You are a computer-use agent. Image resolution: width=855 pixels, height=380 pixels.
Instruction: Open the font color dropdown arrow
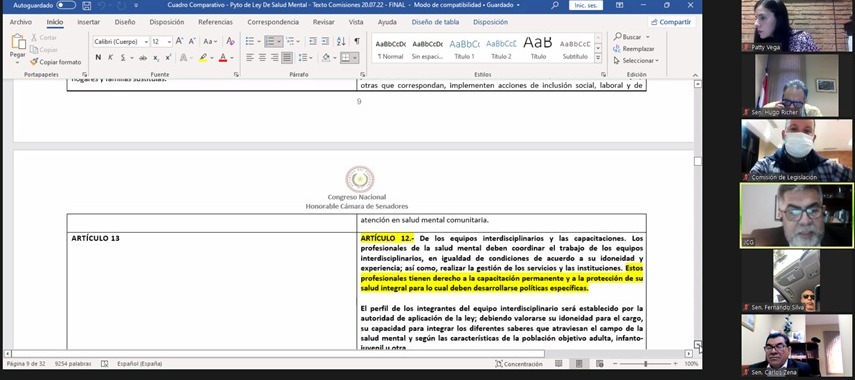231,57
